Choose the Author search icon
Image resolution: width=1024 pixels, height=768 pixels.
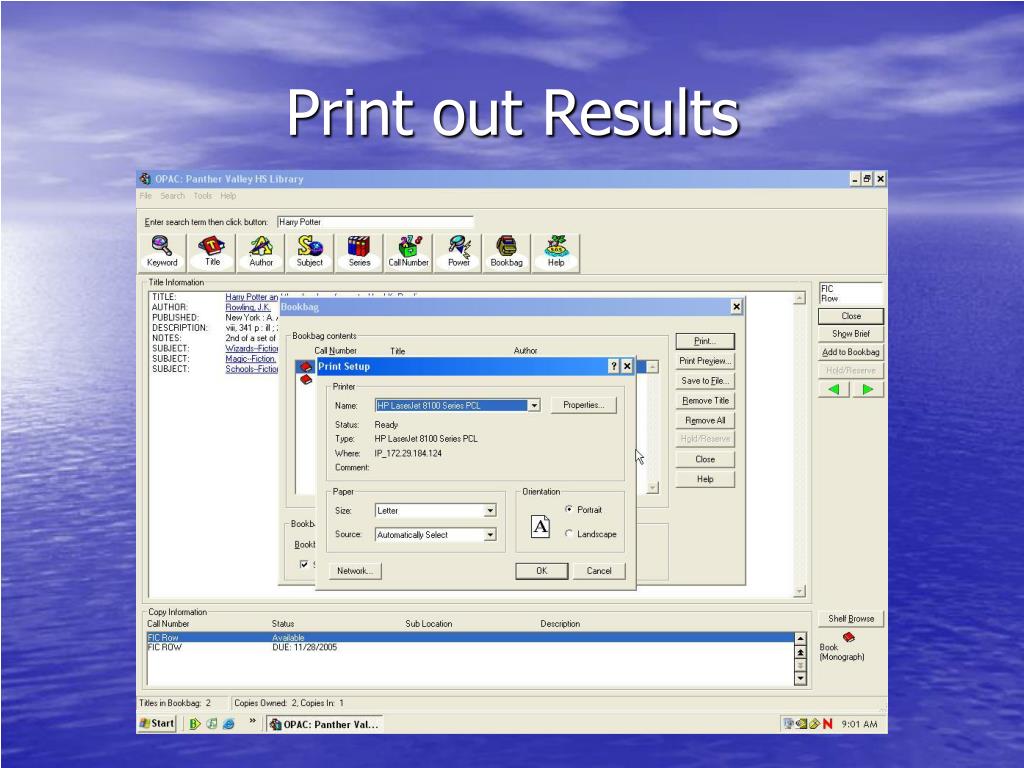(261, 252)
